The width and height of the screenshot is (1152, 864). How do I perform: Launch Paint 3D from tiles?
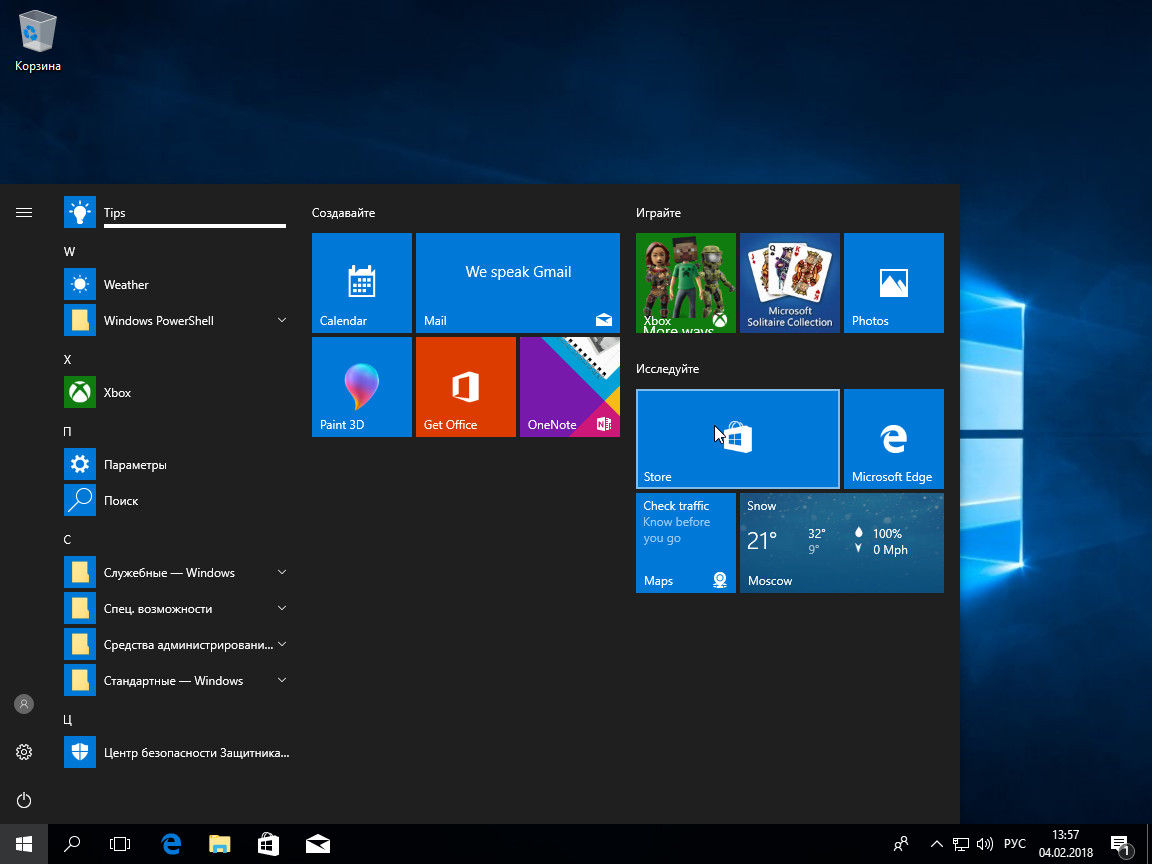[361, 386]
